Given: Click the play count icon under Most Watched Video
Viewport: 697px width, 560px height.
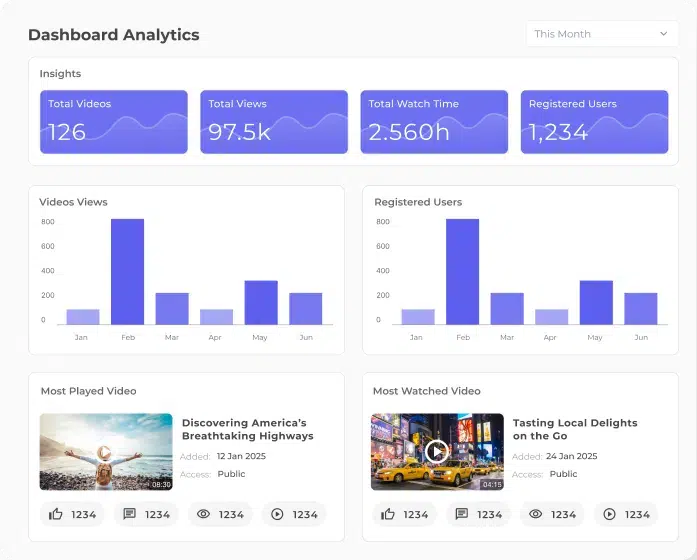Looking at the screenshot, I should coord(609,514).
